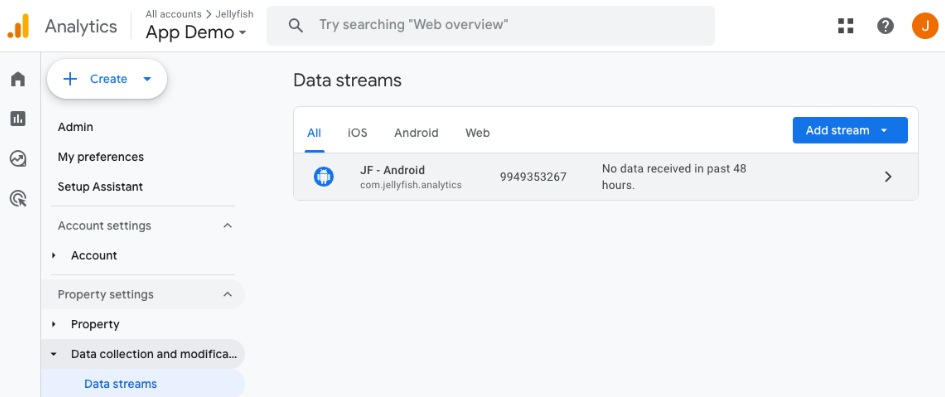Expand the Property tree item
The height and width of the screenshot is (397, 945).
[x=54, y=324]
